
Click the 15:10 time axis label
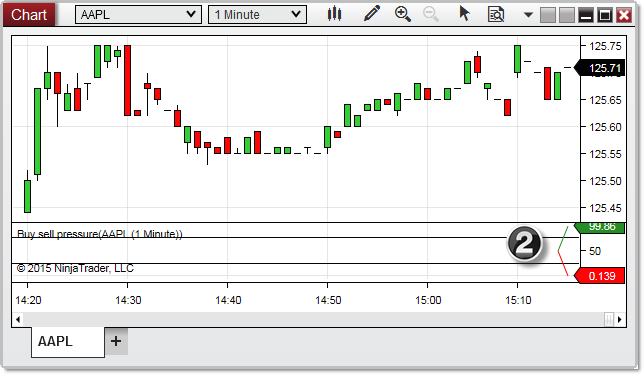tap(518, 300)
